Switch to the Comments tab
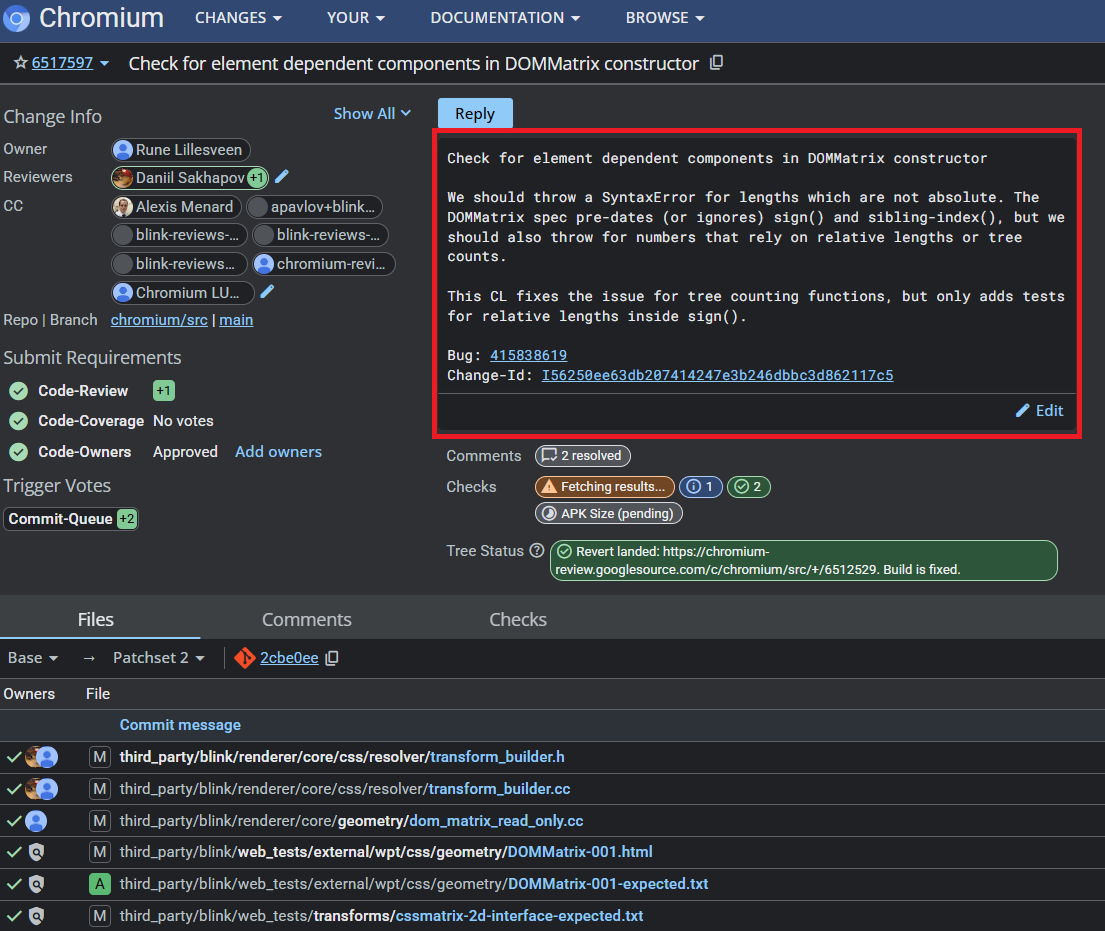Screen dimensions: 1105x931 306,619
